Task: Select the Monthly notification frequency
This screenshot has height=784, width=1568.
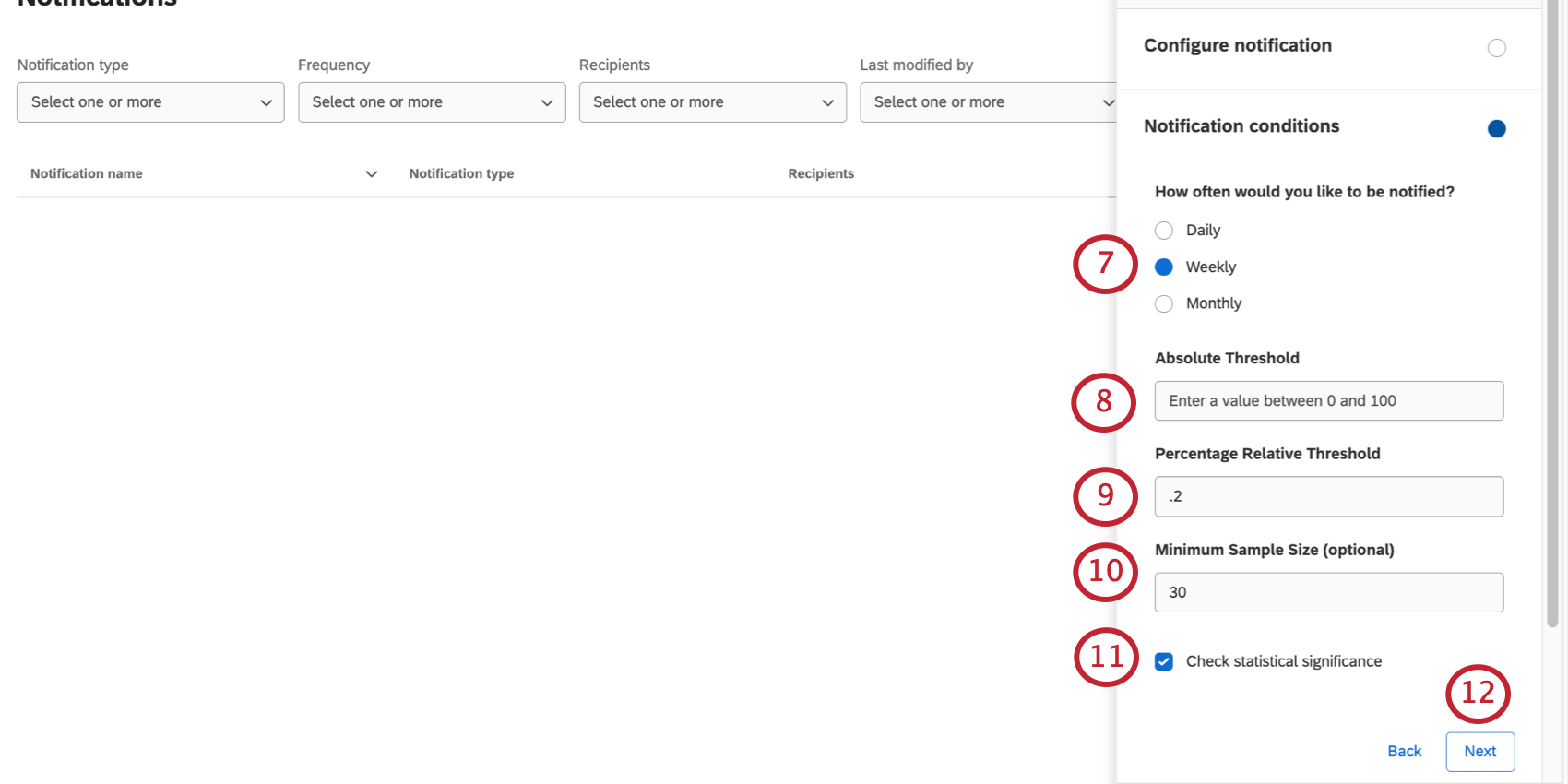Action: pos(1163,303)
